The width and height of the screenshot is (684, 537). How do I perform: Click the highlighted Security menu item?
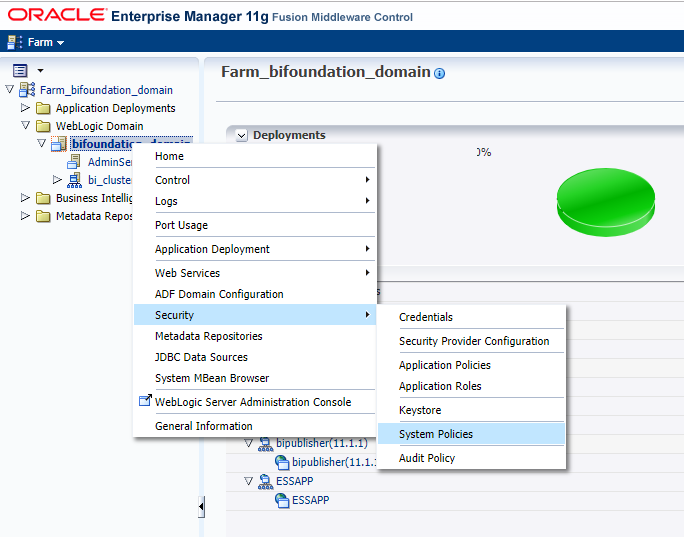[x=255, y=315]
